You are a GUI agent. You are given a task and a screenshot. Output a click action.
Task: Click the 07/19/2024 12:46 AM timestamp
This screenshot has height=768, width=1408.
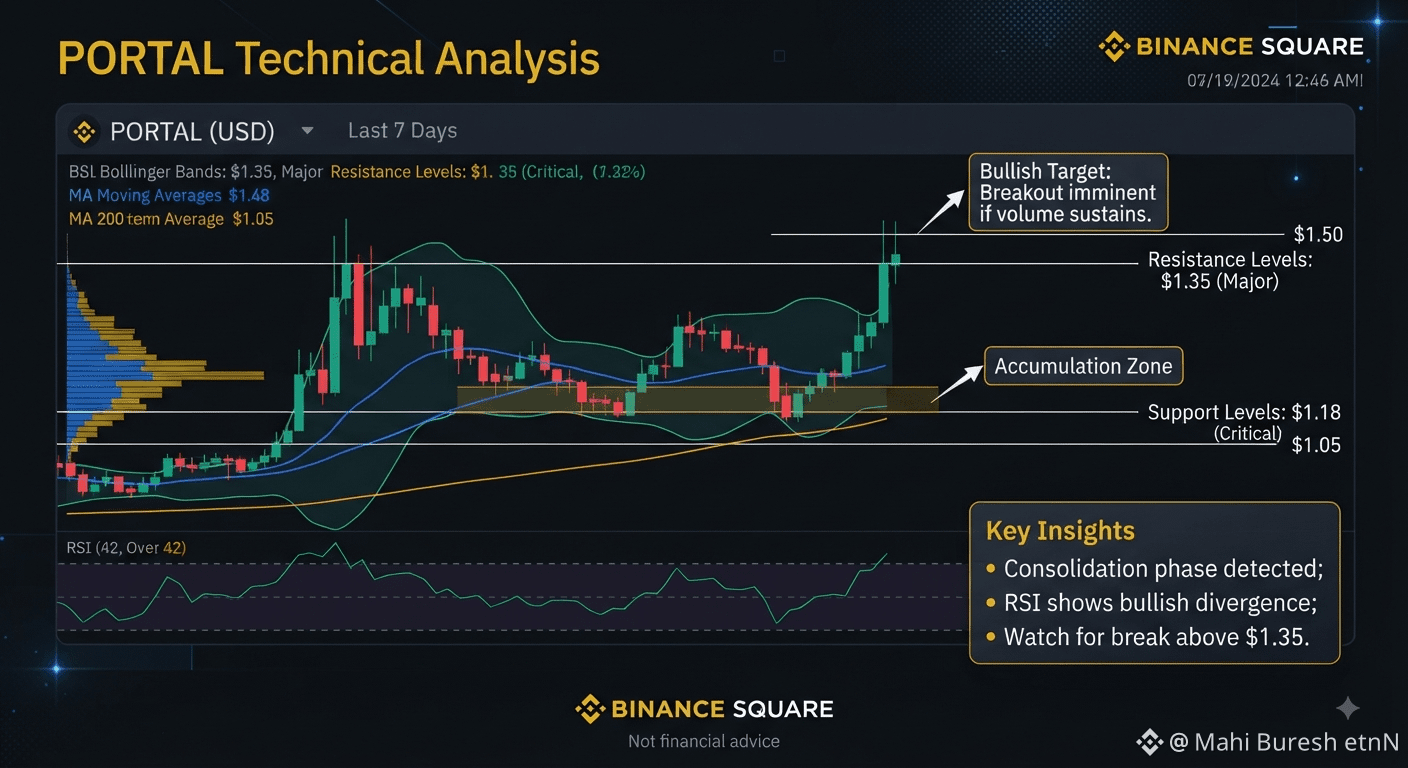[1274, 81]
